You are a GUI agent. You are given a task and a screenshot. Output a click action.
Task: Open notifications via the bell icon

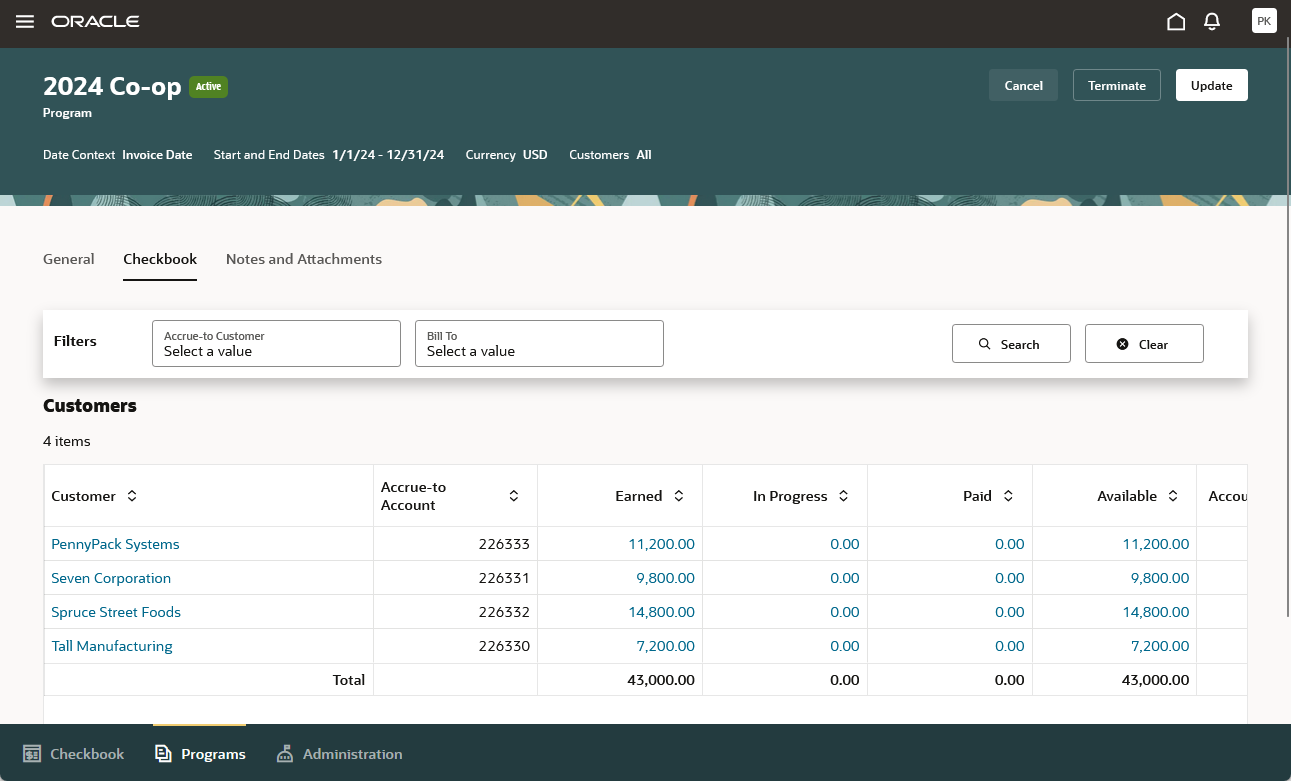(1212, 20)
